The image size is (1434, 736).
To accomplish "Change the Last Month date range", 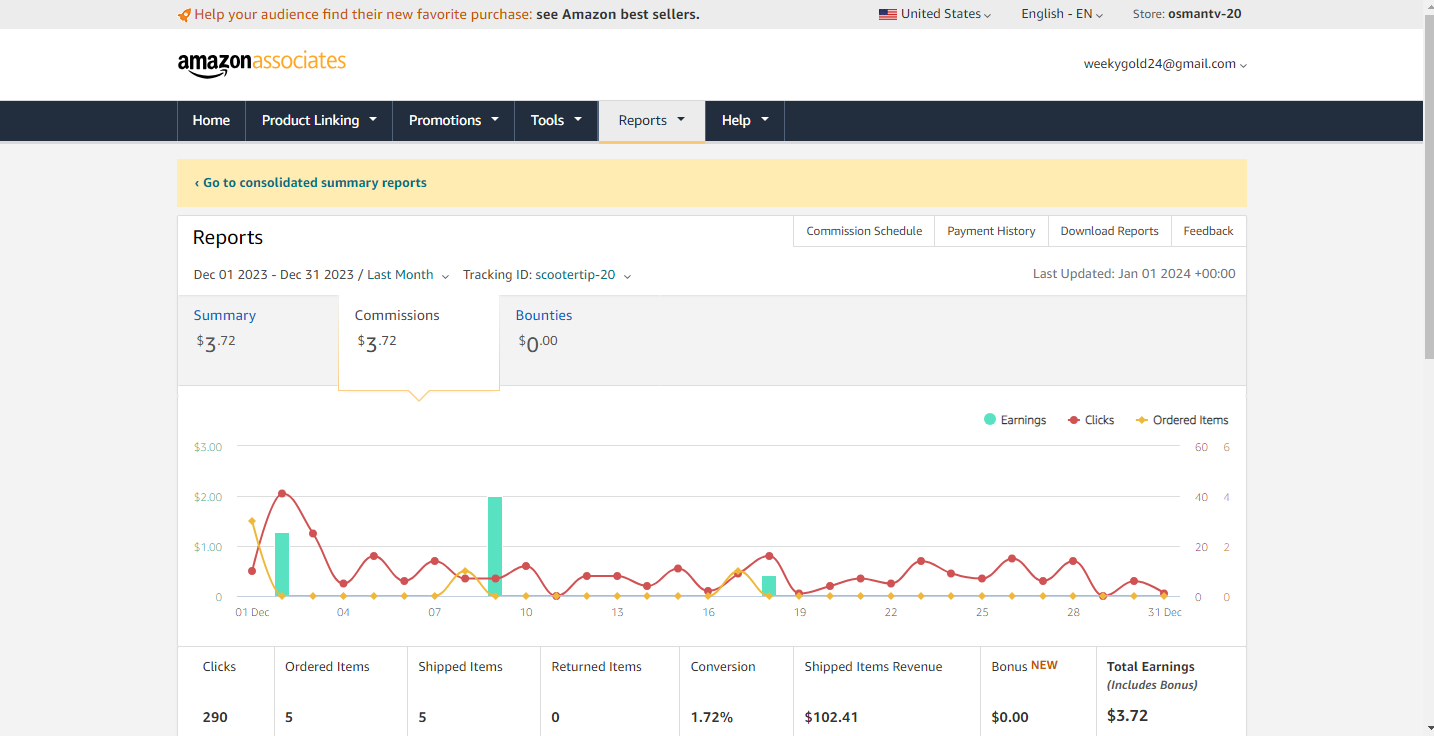I will point(408,275).
